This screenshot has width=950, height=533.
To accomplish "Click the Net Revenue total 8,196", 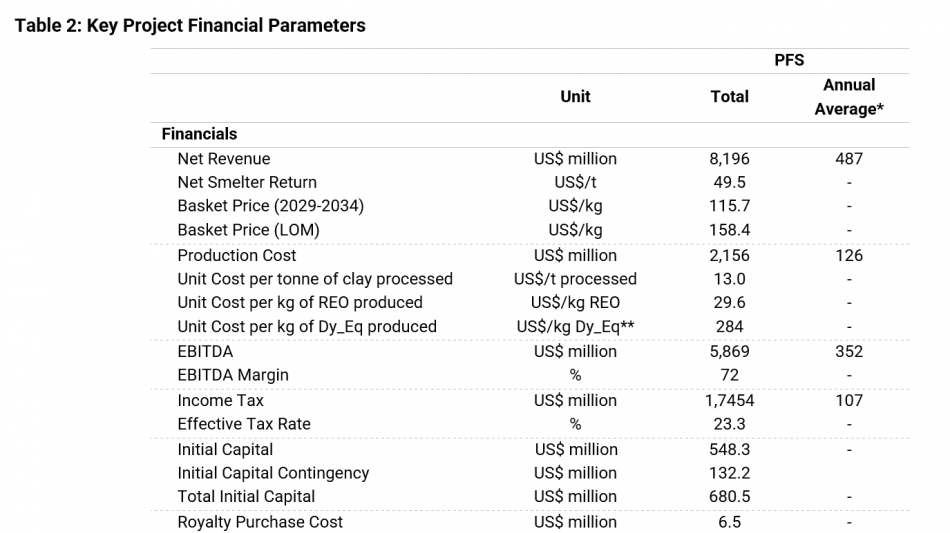I will (729, 159).
